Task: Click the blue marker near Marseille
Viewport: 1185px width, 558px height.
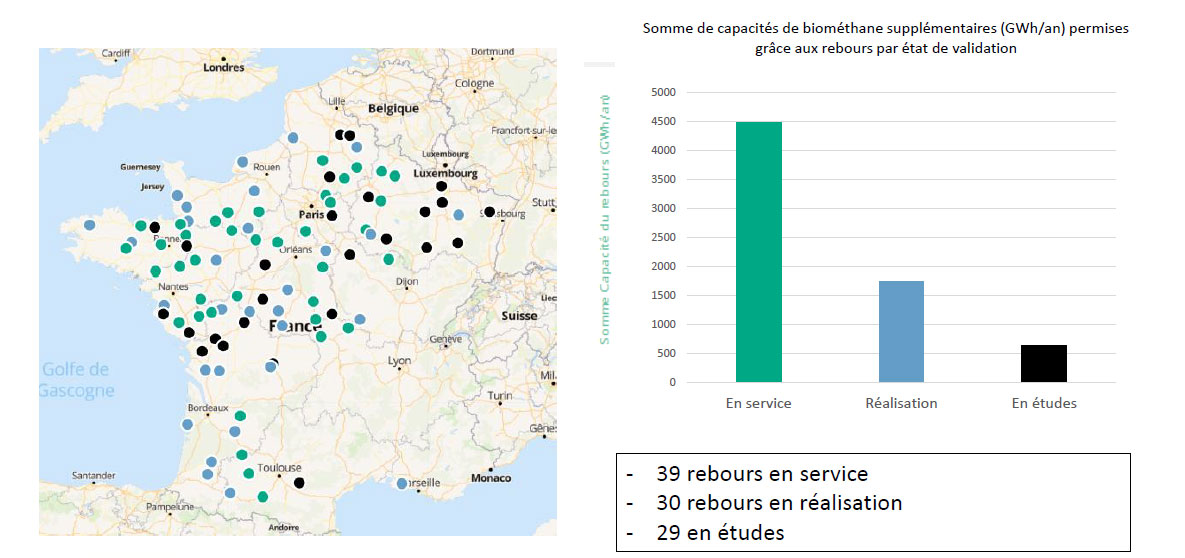Action: 402,484
